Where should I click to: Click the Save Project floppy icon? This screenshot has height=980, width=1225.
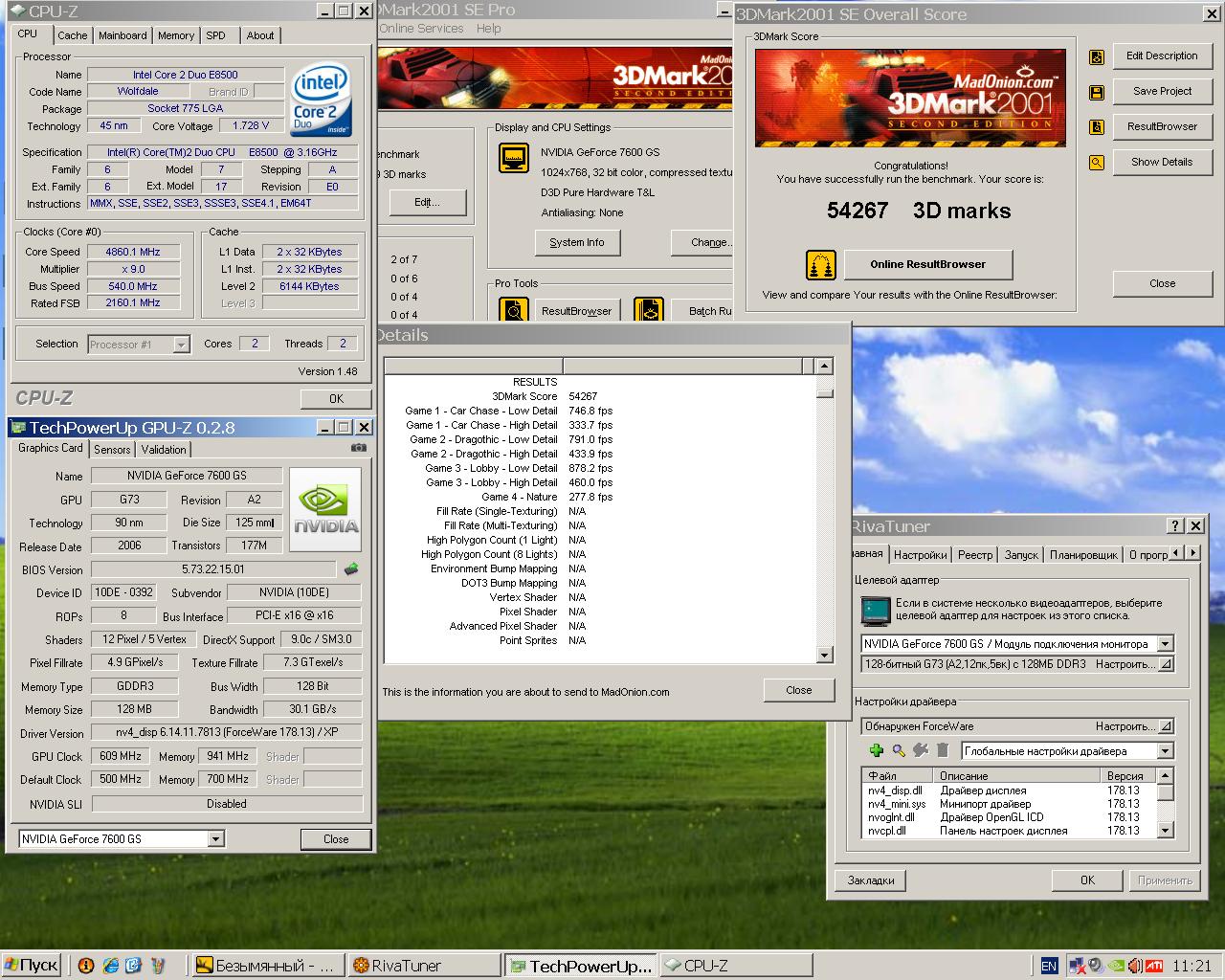tap(1097, 92)
